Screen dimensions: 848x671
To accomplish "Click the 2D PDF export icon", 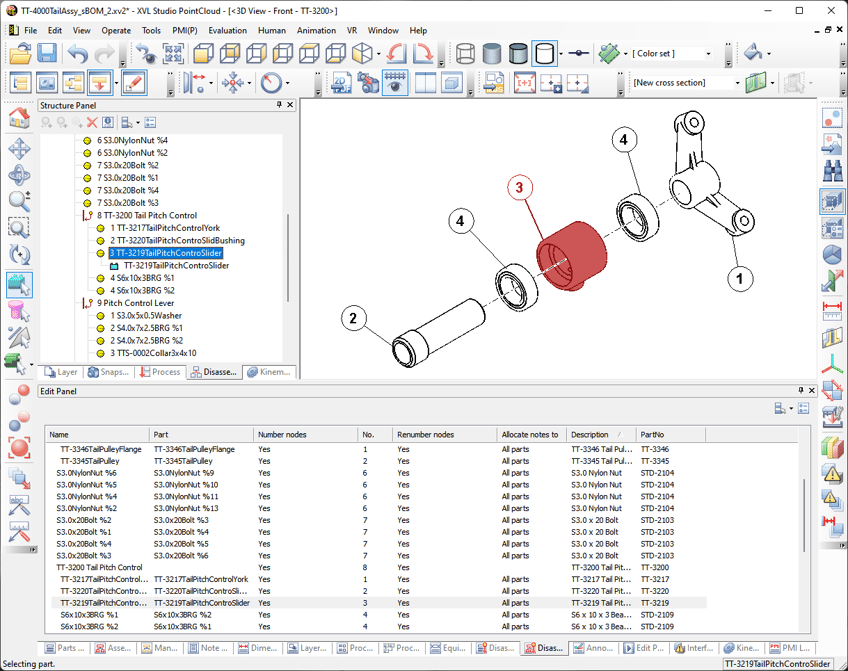I will (x=341, y=83).
